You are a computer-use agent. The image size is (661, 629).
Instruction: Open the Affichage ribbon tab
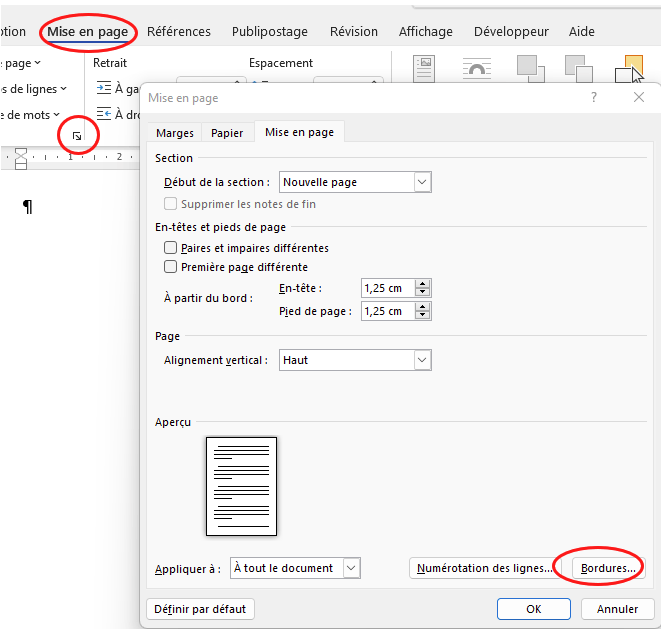coord(426,32)
